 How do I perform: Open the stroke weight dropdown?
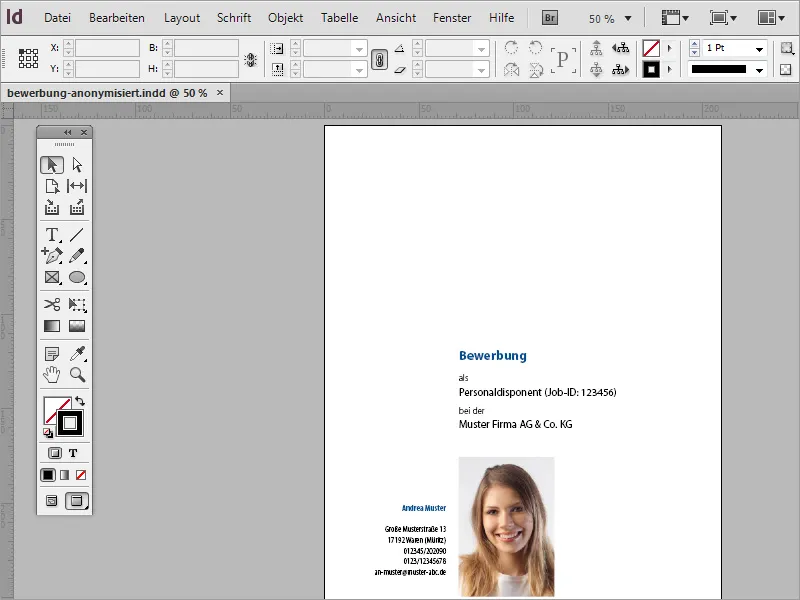pyautogui.click(x=759, y=50)
